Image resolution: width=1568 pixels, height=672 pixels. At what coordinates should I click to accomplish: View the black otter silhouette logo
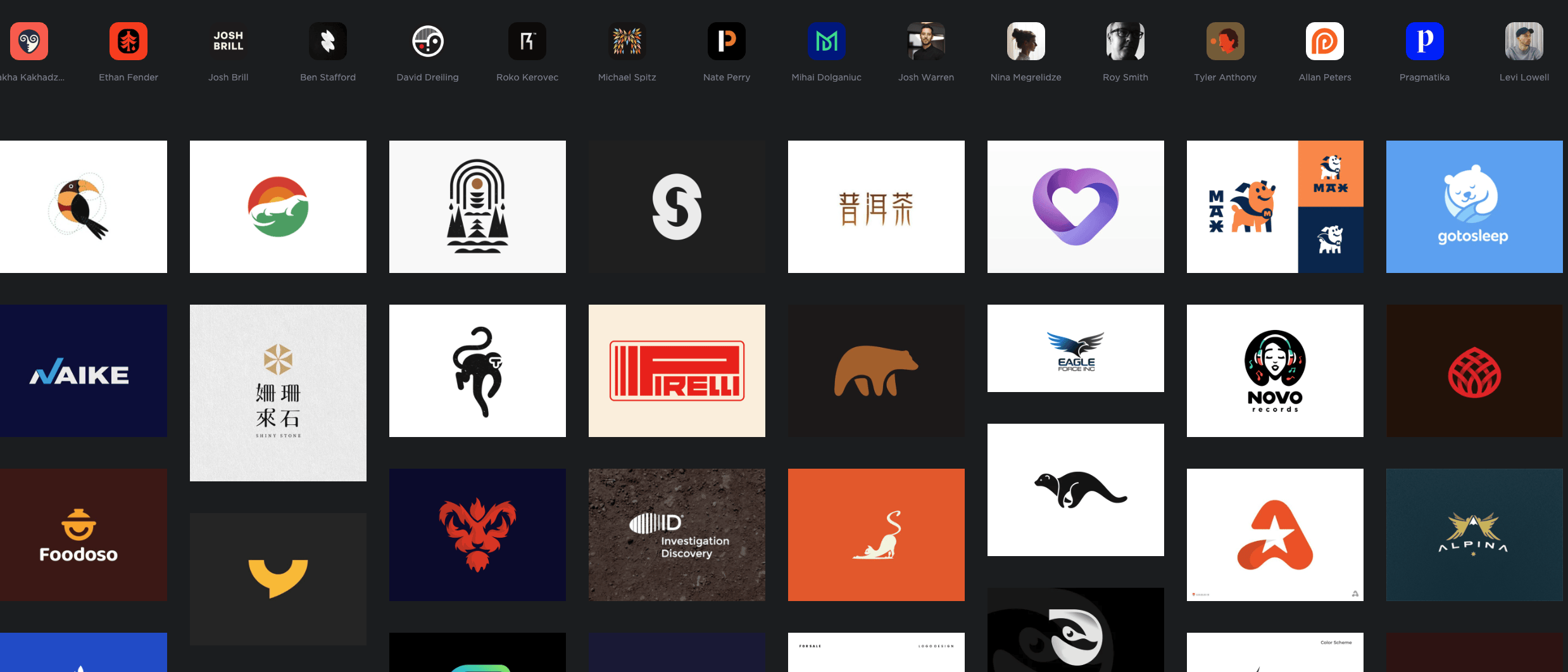(x=1076, y=490)
